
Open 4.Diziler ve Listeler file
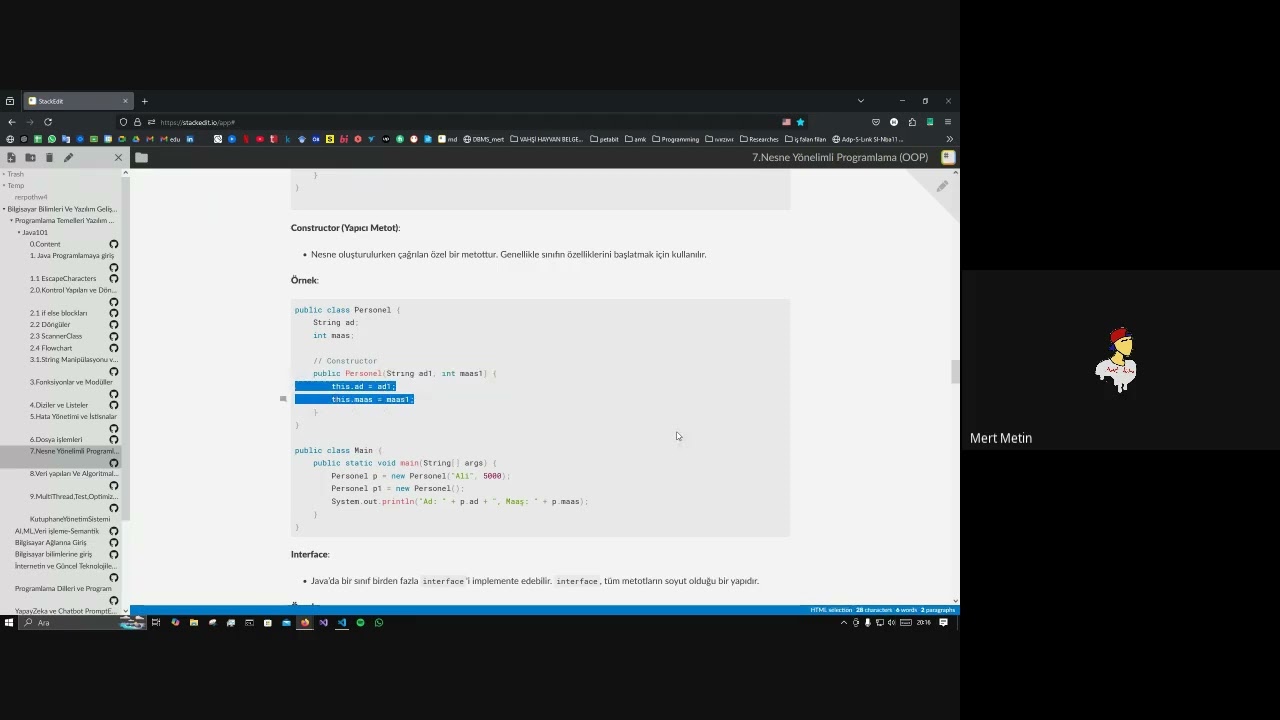pos(59,405)
